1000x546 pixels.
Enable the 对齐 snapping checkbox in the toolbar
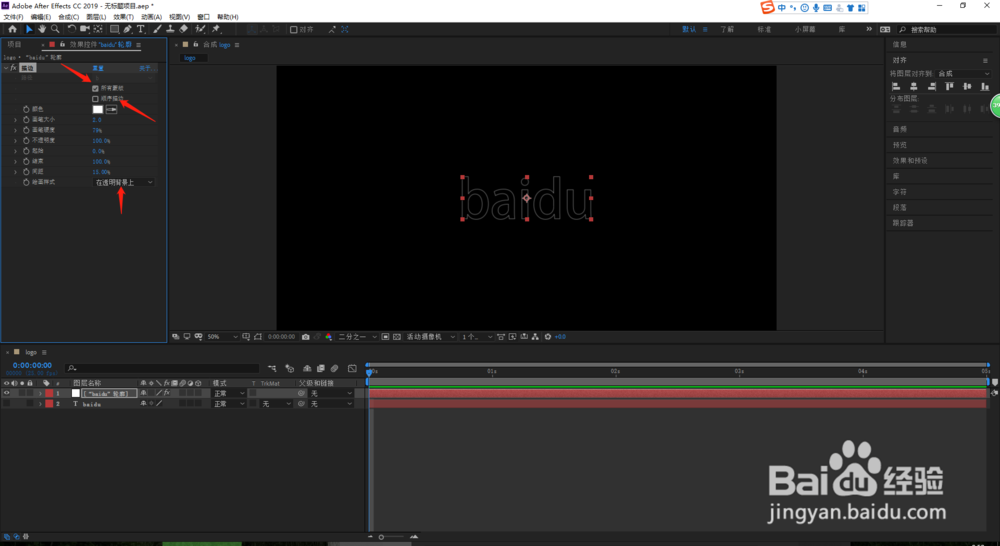[x=294, y=29]
